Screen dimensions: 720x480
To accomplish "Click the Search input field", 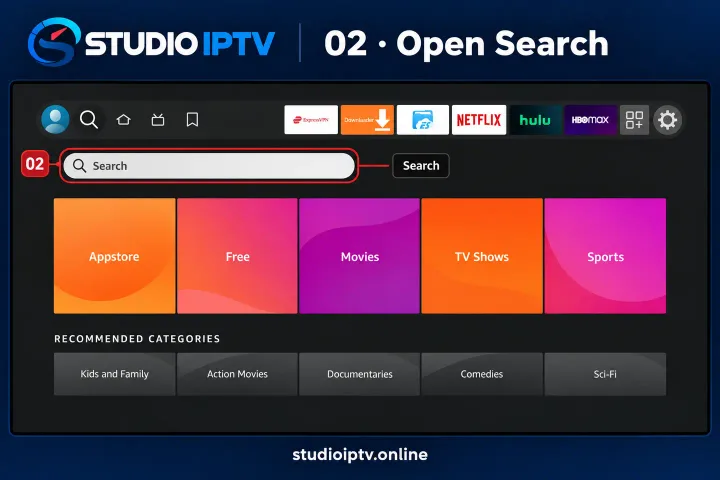I will (209, 166).
